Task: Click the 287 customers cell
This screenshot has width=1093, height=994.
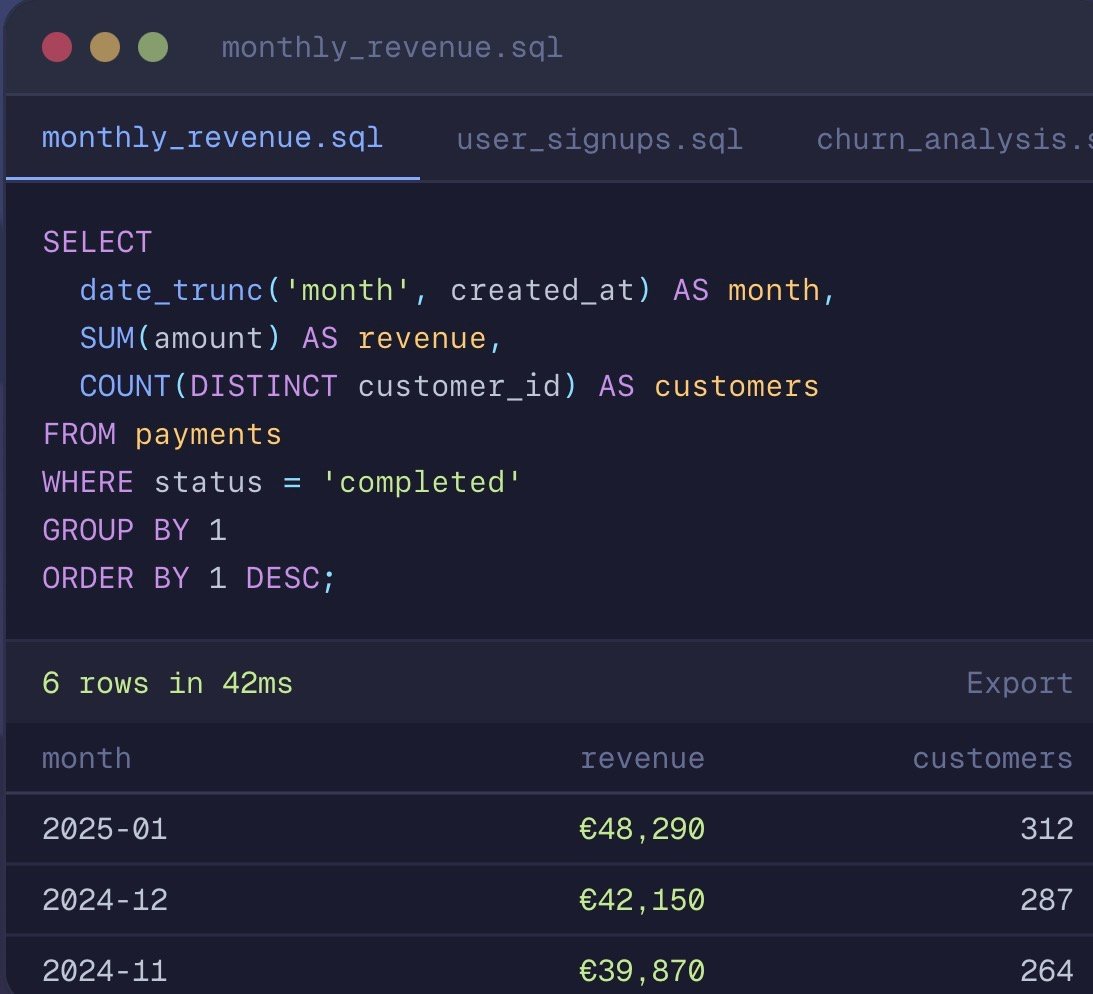Action: point(1046,900)
